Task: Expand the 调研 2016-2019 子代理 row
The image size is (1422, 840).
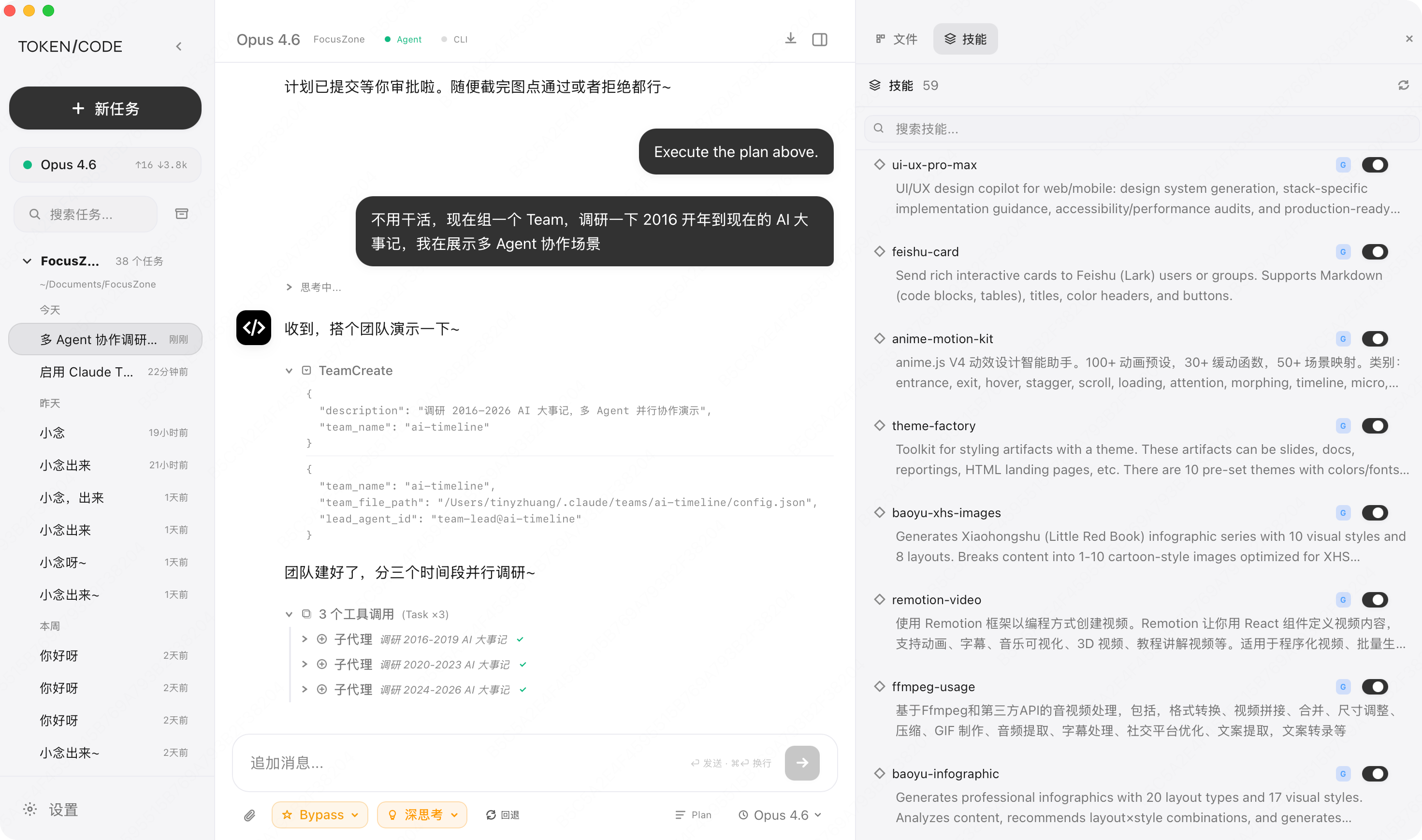Action: pyautogui.click(x=305, y=639)
